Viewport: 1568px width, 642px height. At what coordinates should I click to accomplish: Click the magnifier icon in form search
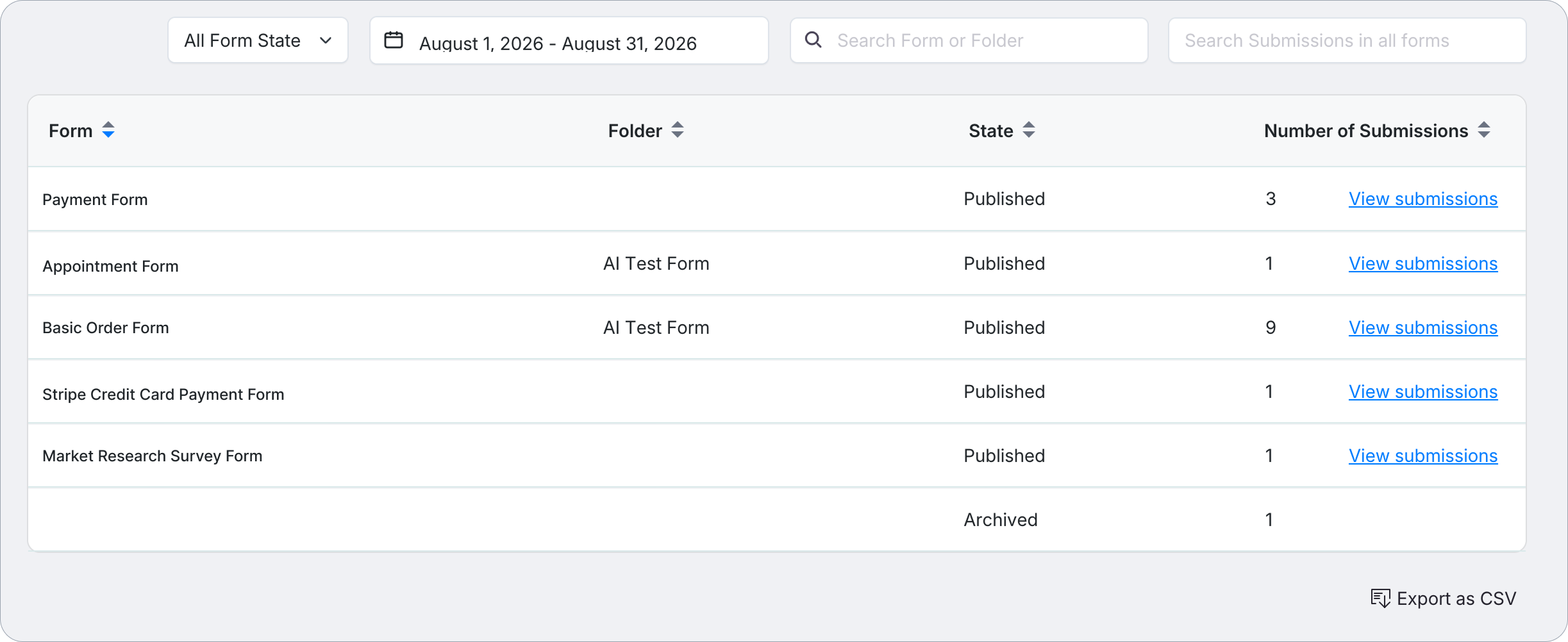813,40
